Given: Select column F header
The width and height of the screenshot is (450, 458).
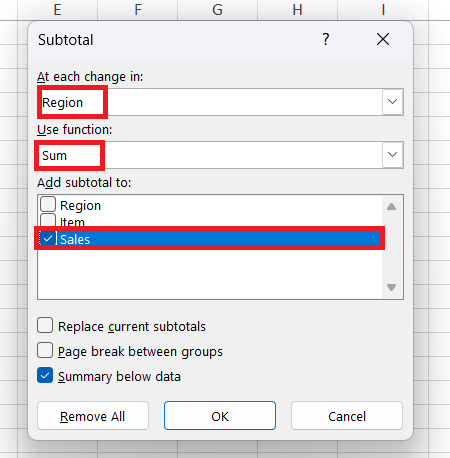Looking at the screenshot, I should click(x=138, y=10).
